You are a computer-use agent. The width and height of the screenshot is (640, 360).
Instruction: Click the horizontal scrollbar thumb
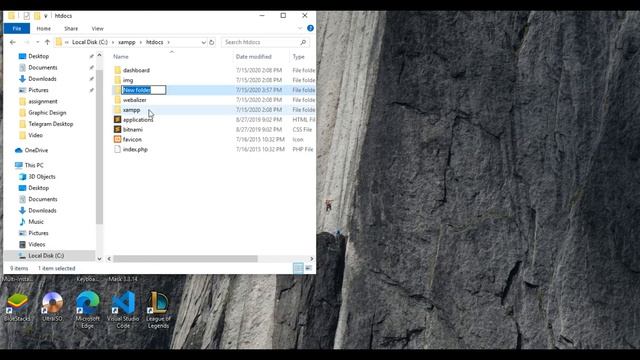[x=185, y=259]
